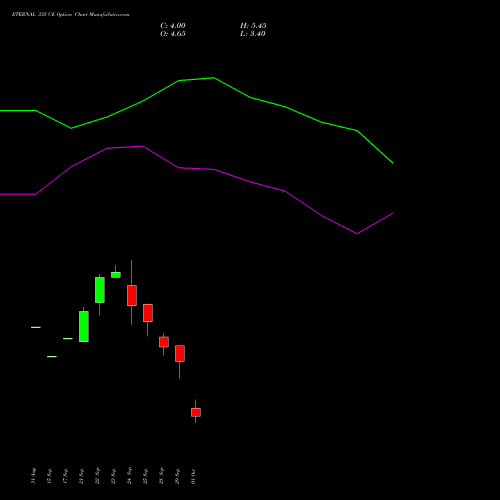This screenshot has width=500, height=500.
Task: Select the red candle above 29 Sep
Action: click(x=180, y=353)
